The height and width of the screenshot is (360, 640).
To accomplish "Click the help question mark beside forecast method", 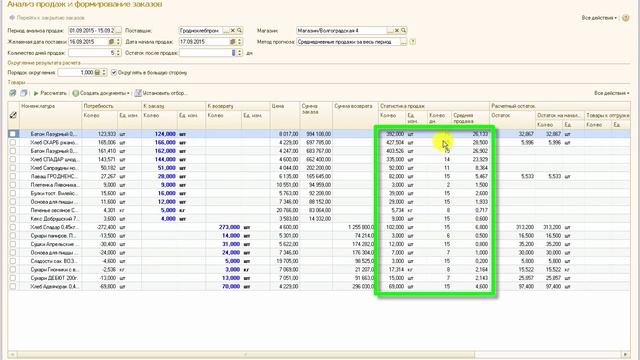I will (413, 42).
